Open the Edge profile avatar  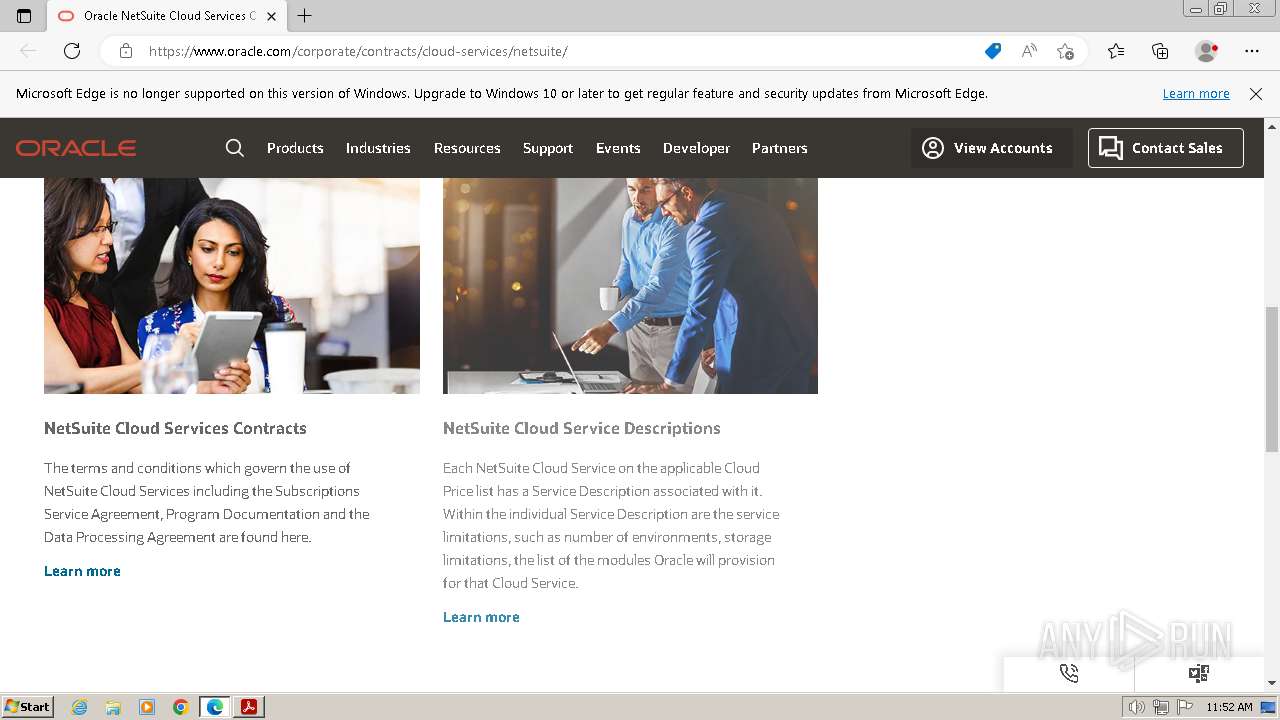coord(1207,51)
